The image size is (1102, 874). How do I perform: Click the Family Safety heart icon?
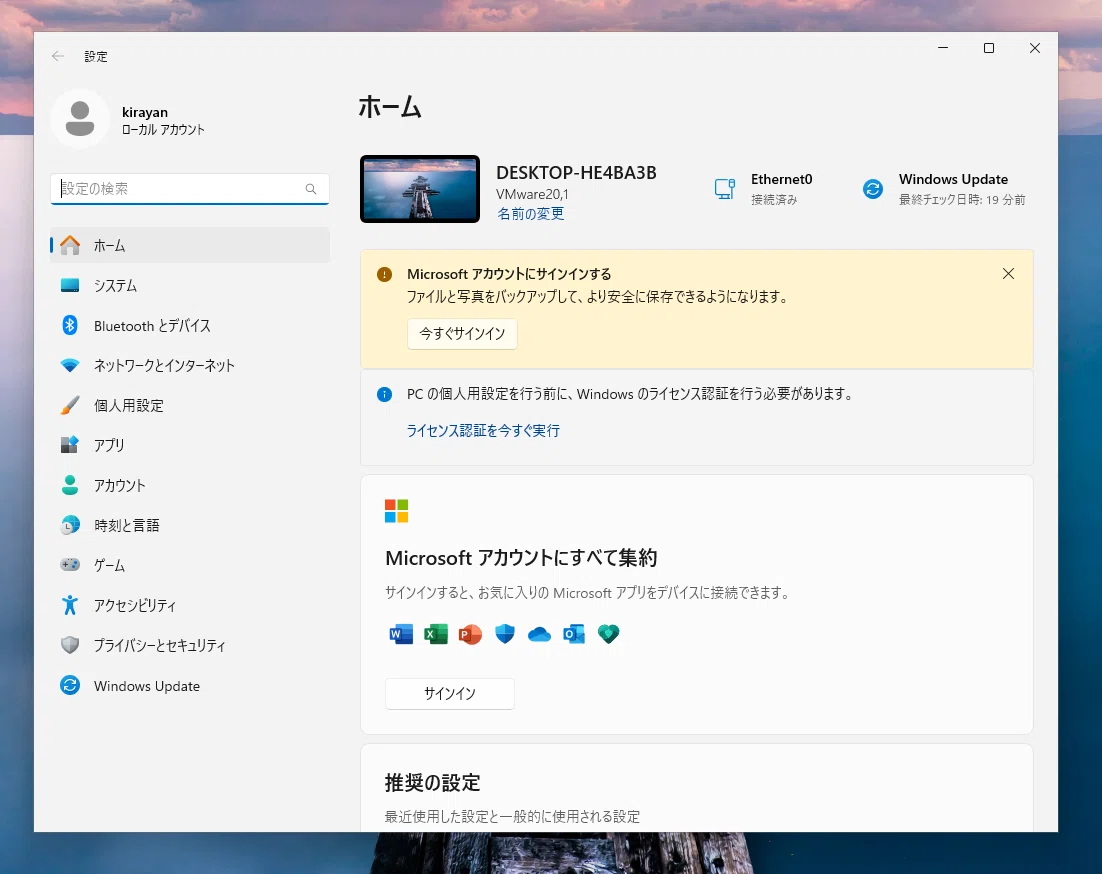609,634
